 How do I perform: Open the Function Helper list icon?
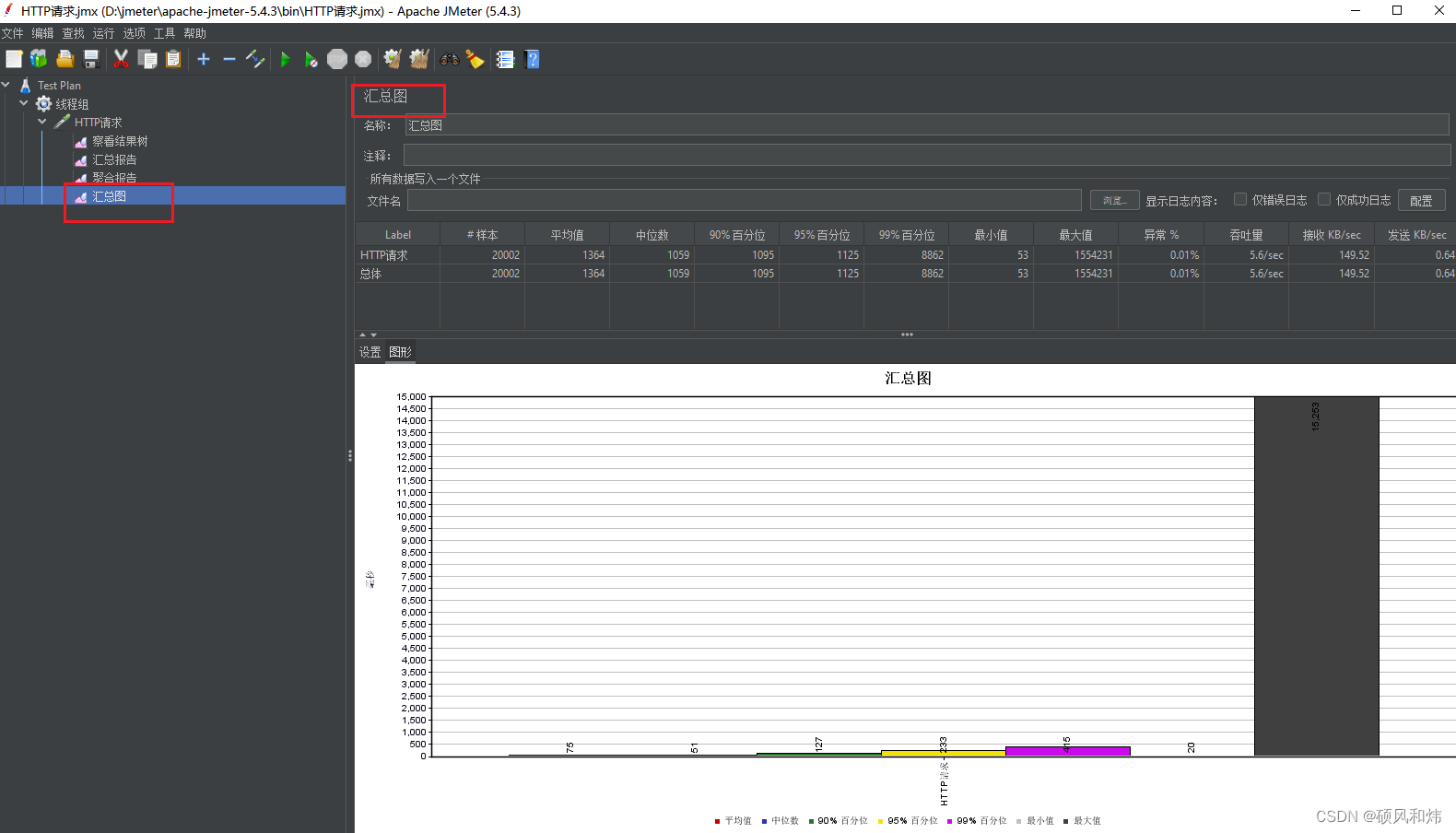click(x=505, y=59)
